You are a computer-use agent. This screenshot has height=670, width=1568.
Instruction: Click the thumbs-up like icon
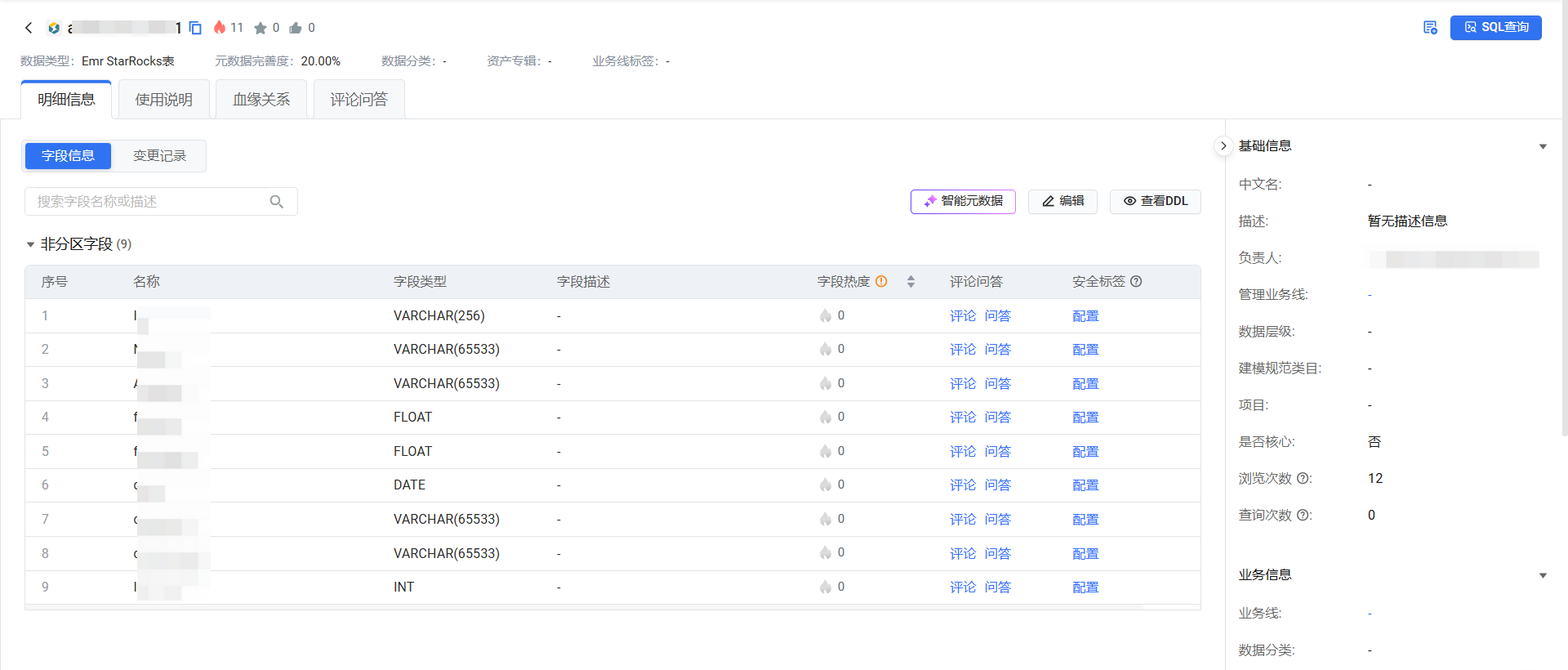[296, 29]
